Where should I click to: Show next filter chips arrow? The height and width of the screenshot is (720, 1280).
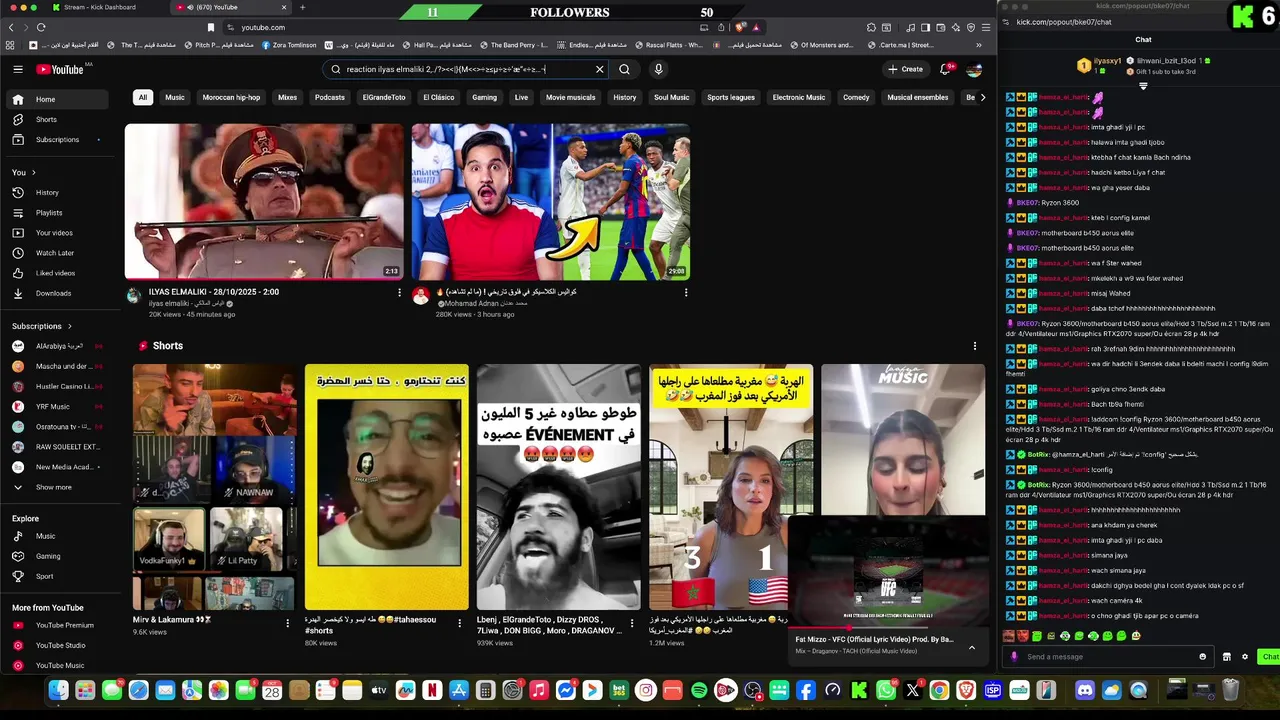[x=982, y=97]
